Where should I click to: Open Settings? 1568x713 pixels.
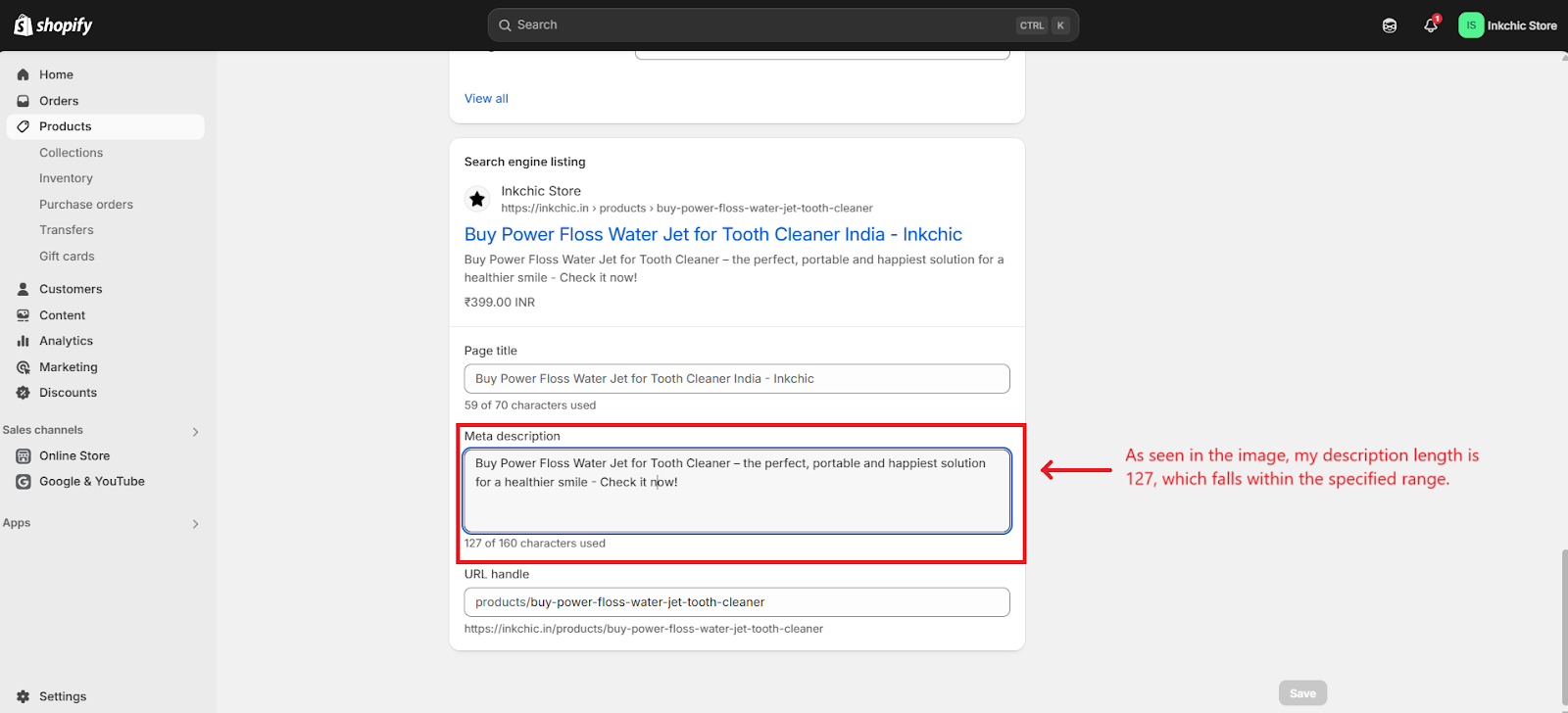pos(63,696)
